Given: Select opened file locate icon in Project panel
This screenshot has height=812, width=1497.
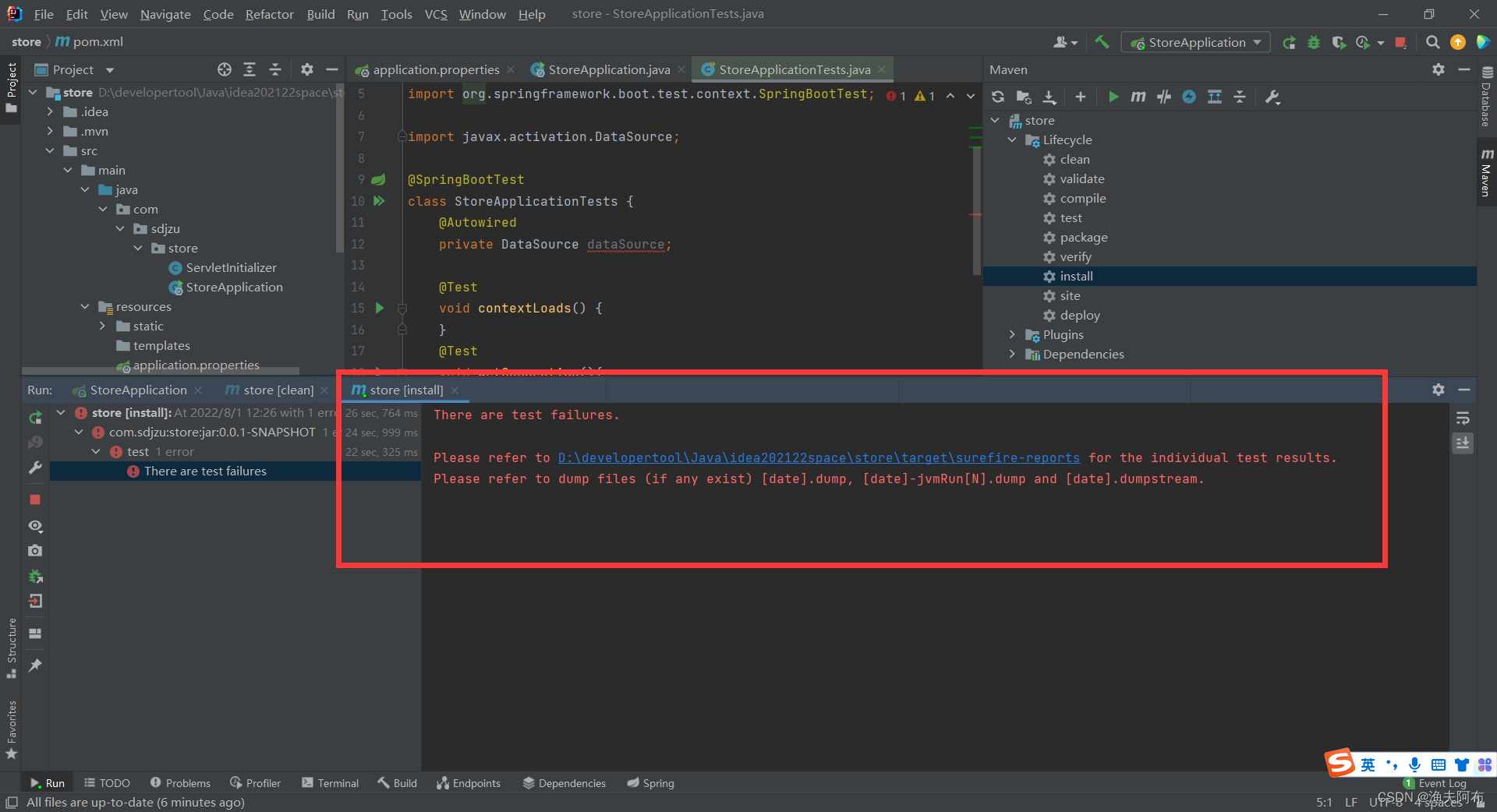Looking at the screenshot, I should pyautogui.click(x=225, y=69).
